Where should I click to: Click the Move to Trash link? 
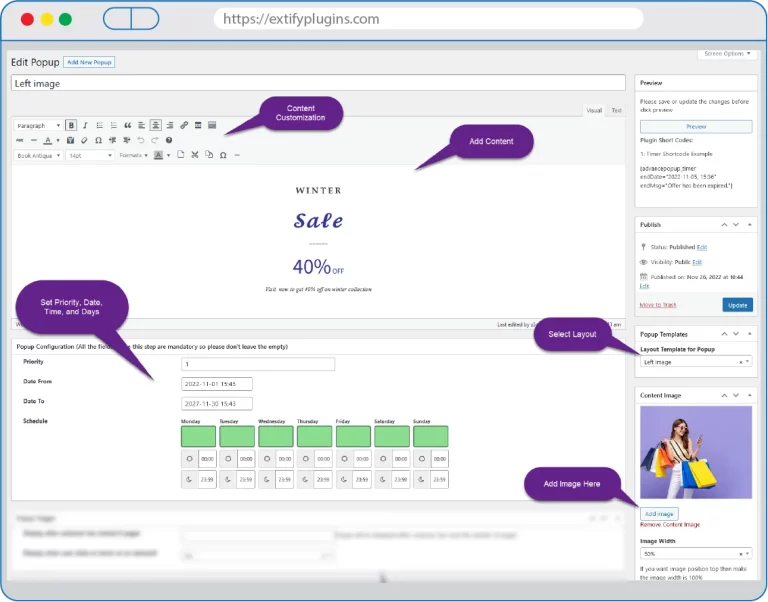point(659,304)
